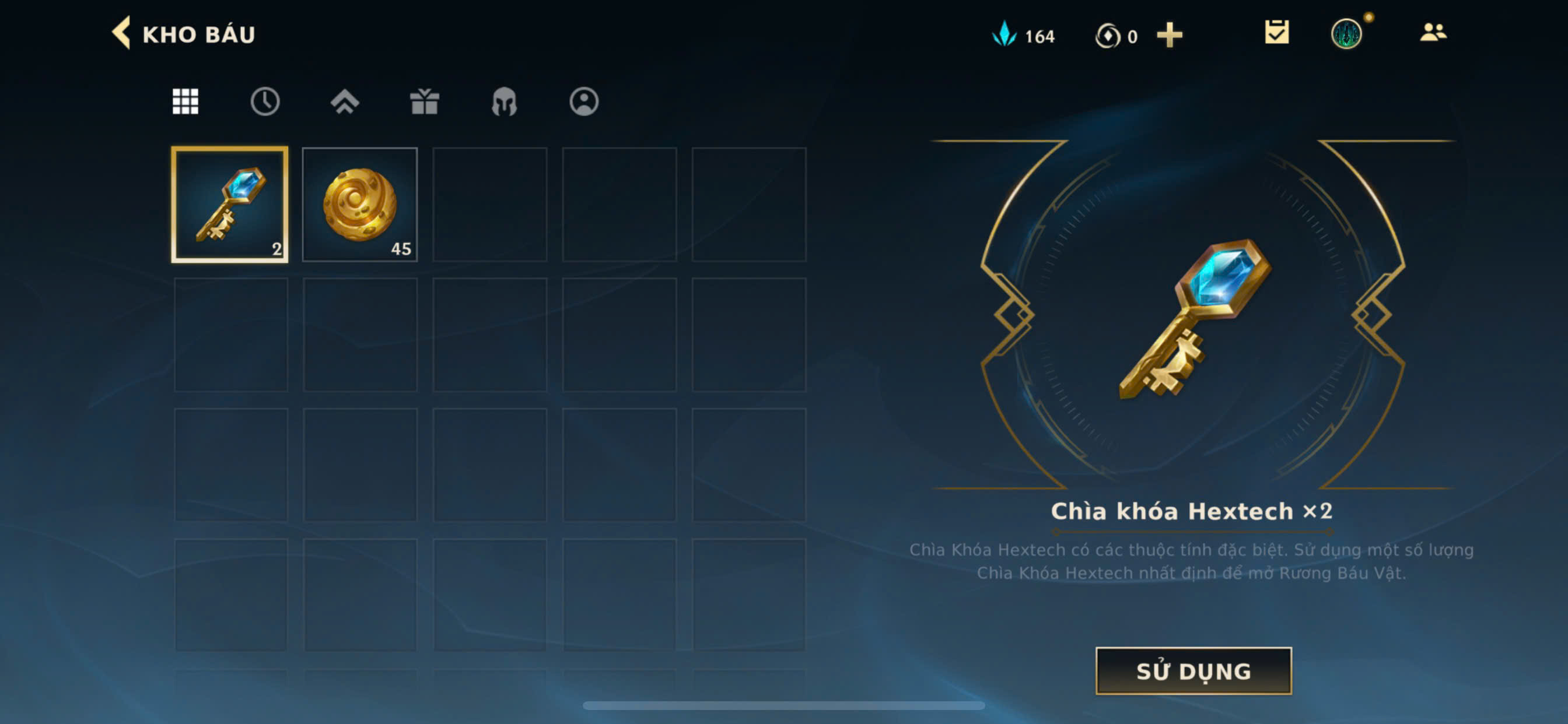Select the helmet champion filter
The height and width of the screenshot is (724, 1568).
pyautogui.click(x=504, y=101)
